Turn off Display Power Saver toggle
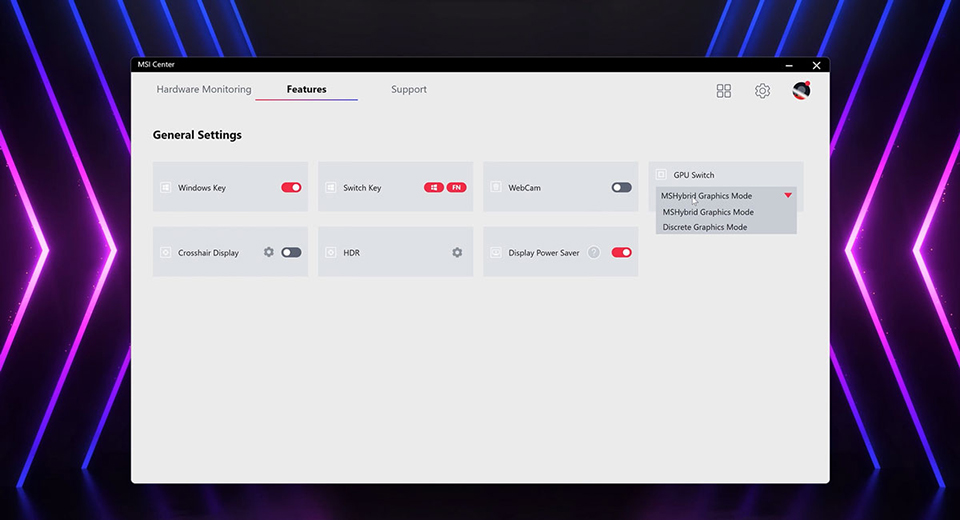This screenshot has width=960, height=520. (x=621, y=253)
